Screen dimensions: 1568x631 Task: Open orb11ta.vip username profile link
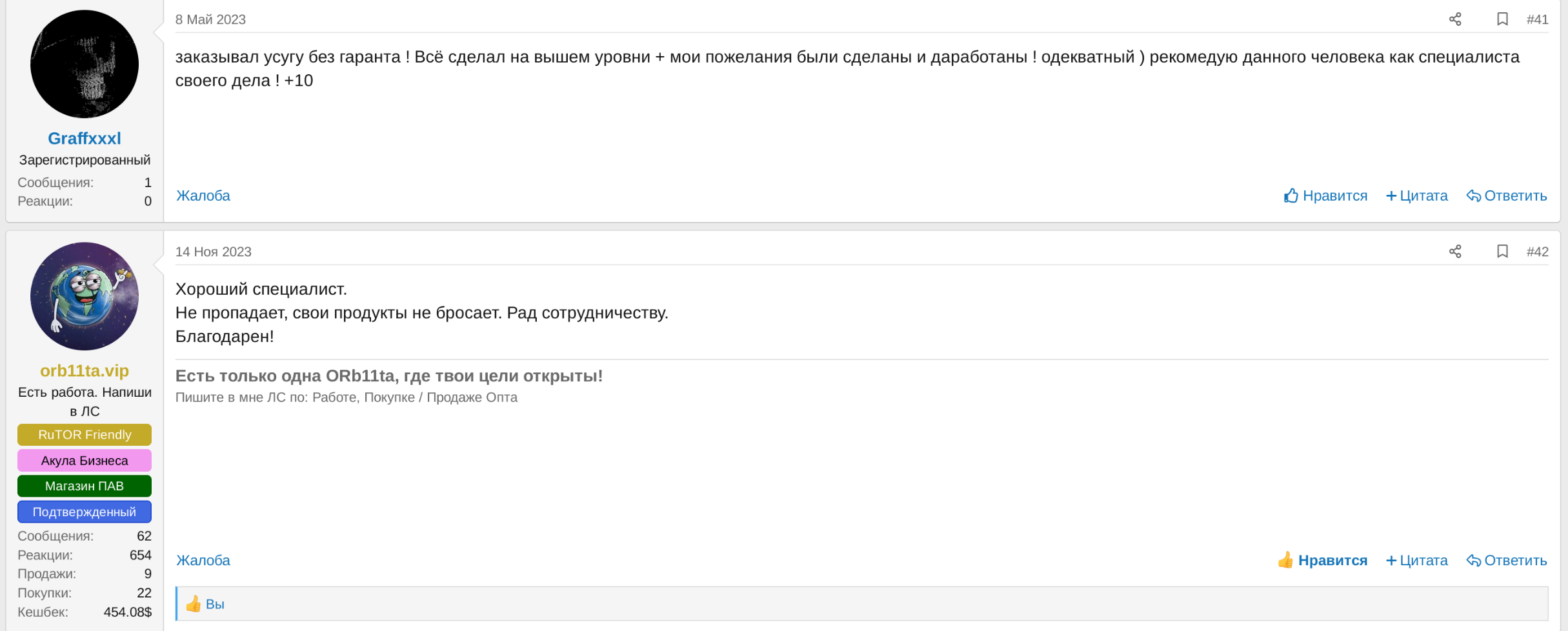[x=85, y=371]
